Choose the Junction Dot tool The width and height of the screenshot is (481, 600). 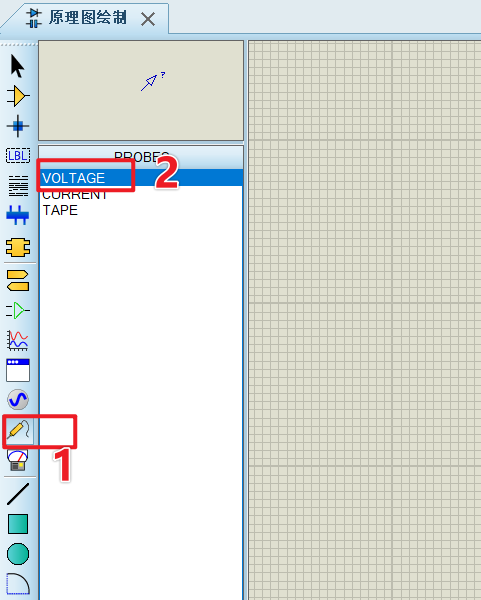tap(18, 126)
